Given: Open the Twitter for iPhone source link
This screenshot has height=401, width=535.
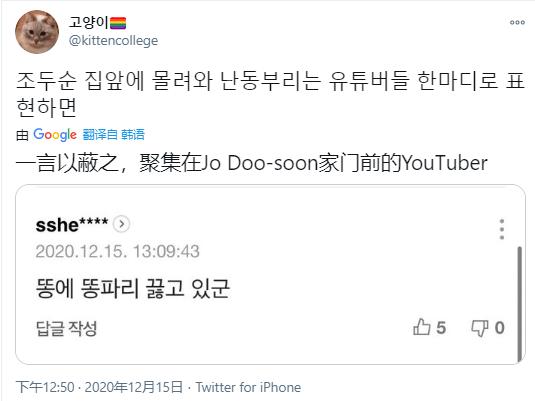Looking at the screenshot, I should (248, 387).
